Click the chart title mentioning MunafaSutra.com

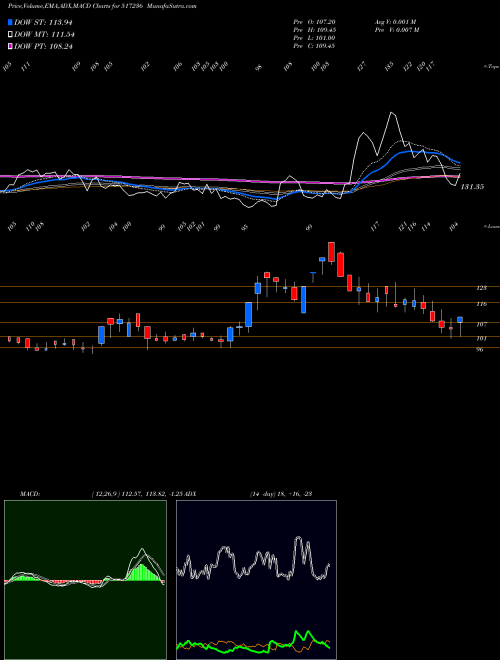point(102,6)
